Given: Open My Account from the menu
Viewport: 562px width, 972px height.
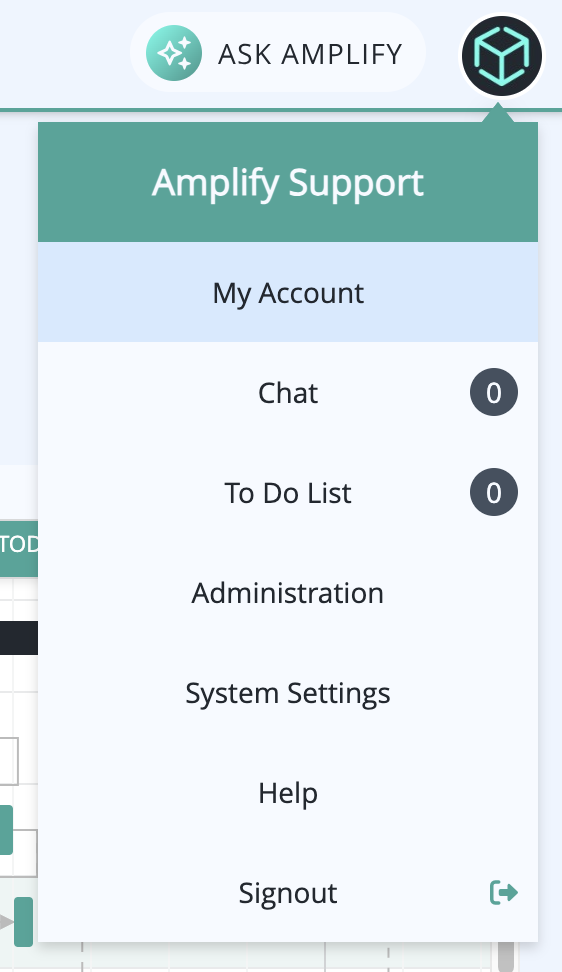Looking at the screenshot, I should (288, 292).
